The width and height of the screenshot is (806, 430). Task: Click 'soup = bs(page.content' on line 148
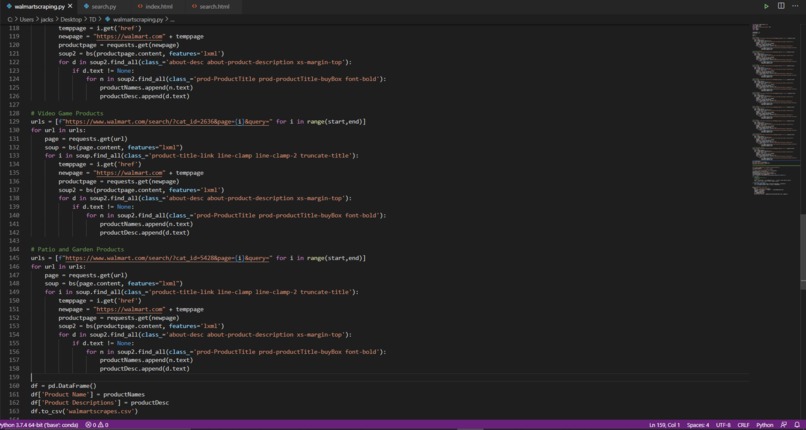pos(84,284)
